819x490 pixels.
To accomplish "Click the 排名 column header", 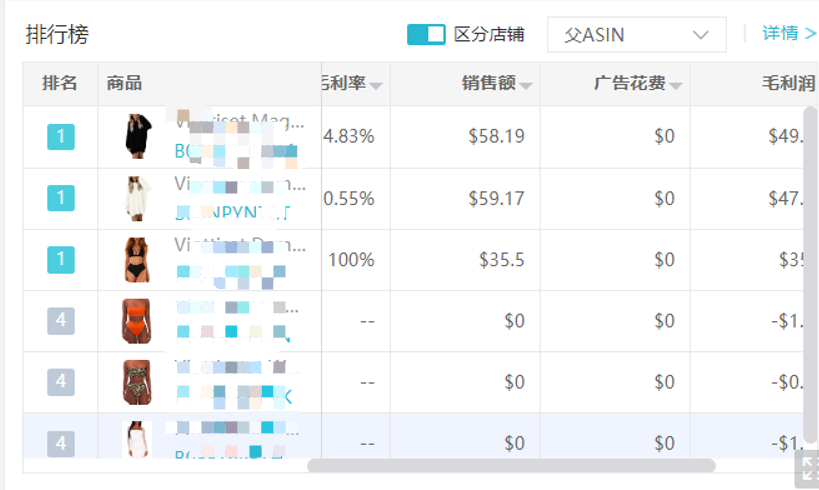I will tap(60, 83).
